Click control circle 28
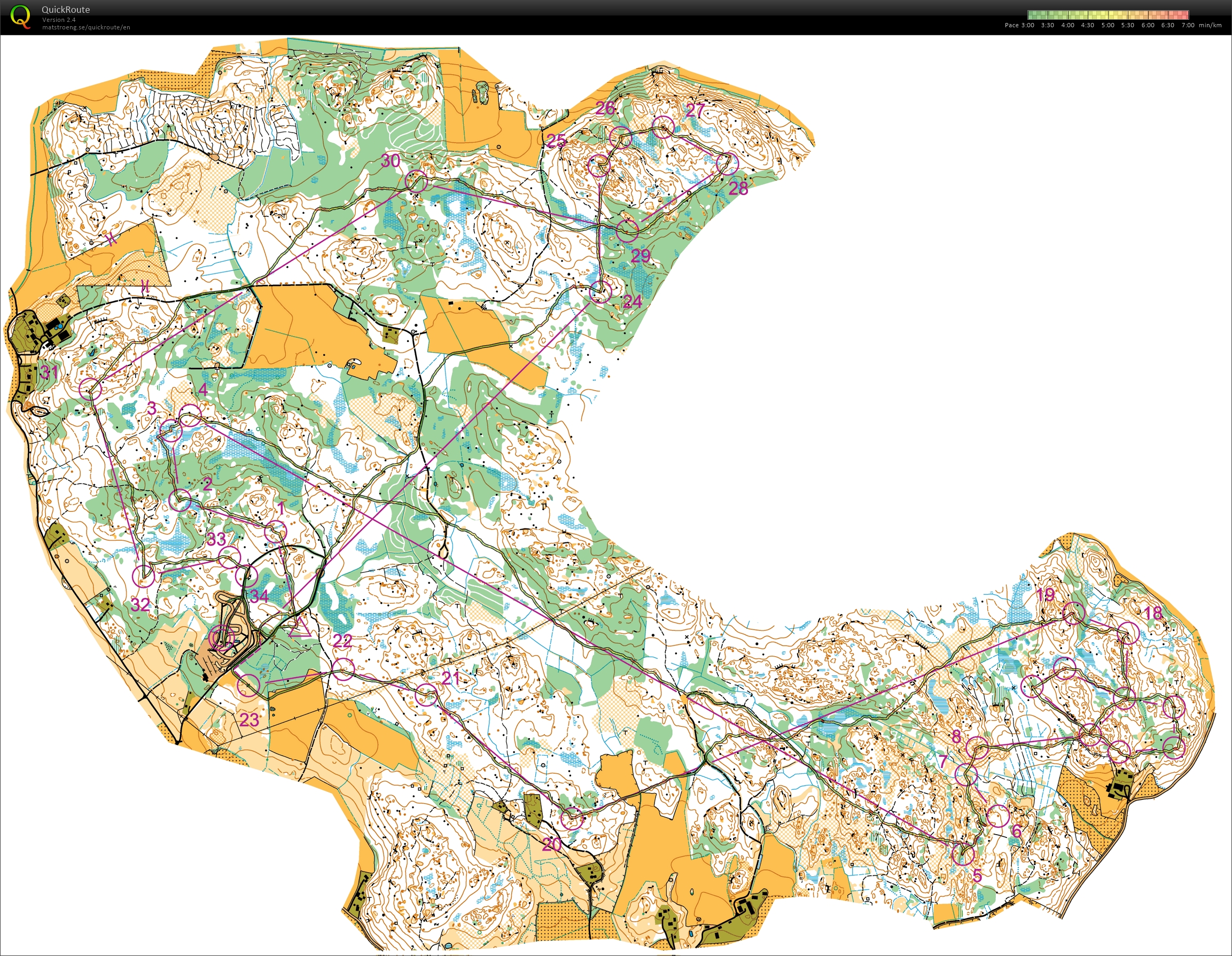The image size is (1232, 956). [x=728, y=163]
